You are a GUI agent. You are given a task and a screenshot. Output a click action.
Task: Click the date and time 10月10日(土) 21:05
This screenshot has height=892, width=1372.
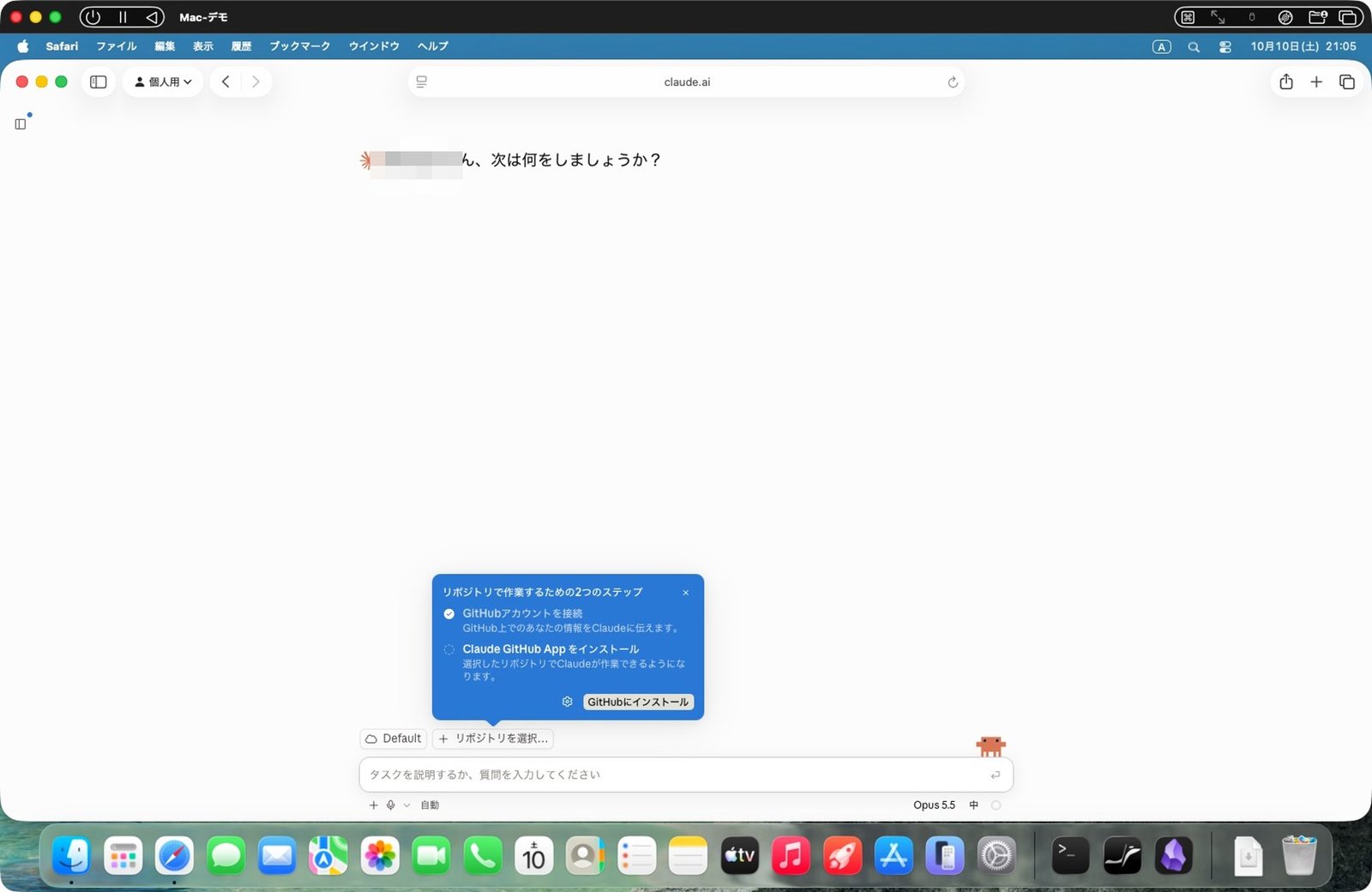tap(1303, 46)
